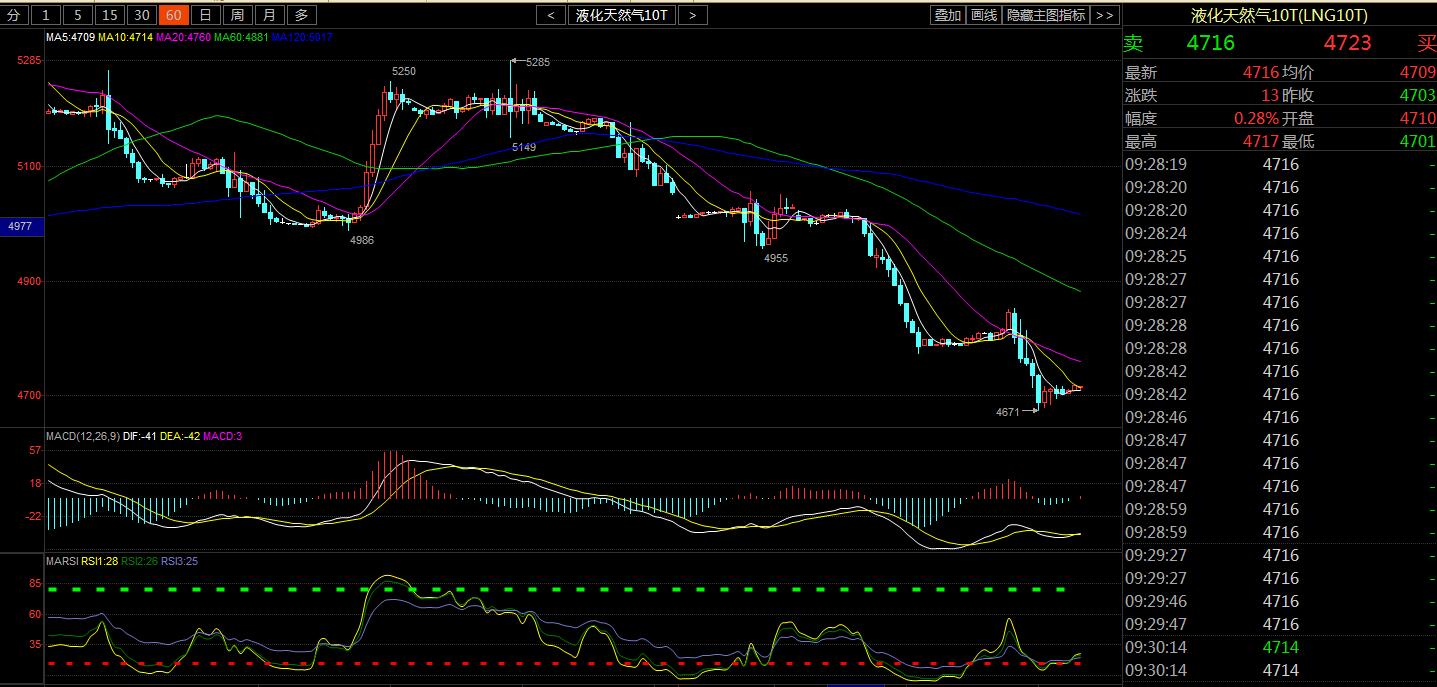Switch to the 周 (weekly) chart

coord(237,14)
